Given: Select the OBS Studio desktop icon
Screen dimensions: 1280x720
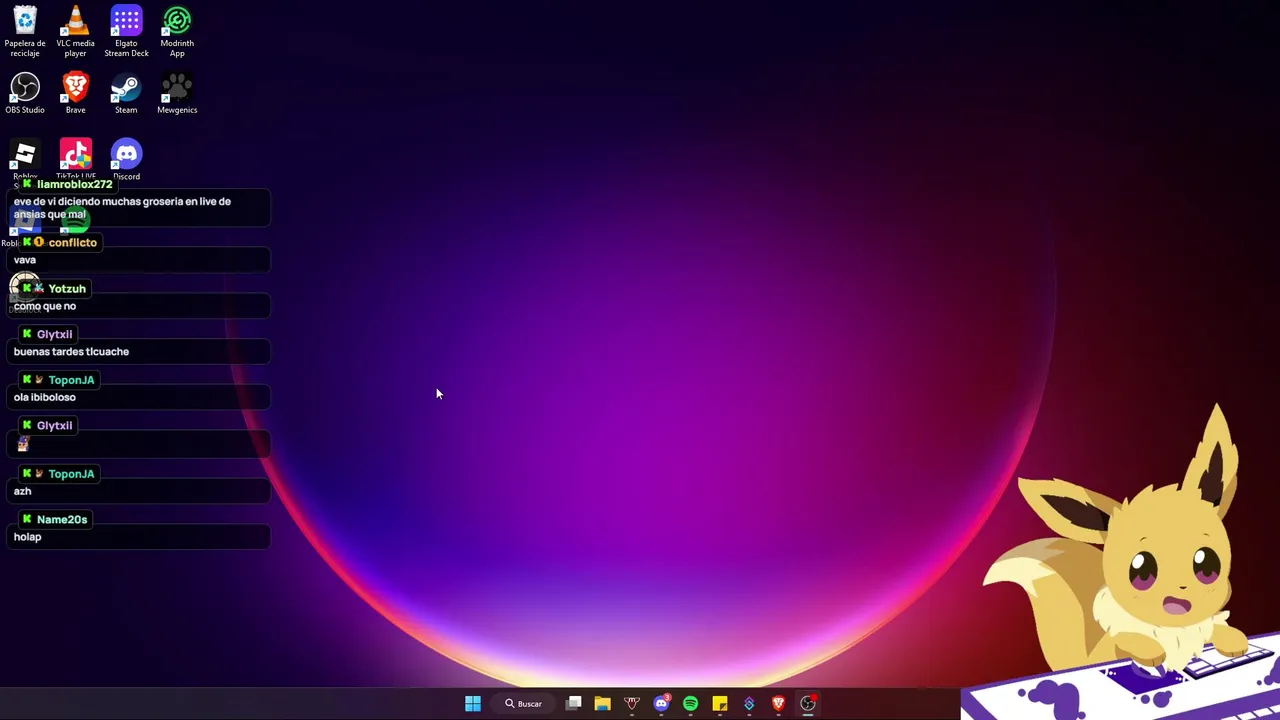Looking at the screenshot, I should click(x=25, y=93).
